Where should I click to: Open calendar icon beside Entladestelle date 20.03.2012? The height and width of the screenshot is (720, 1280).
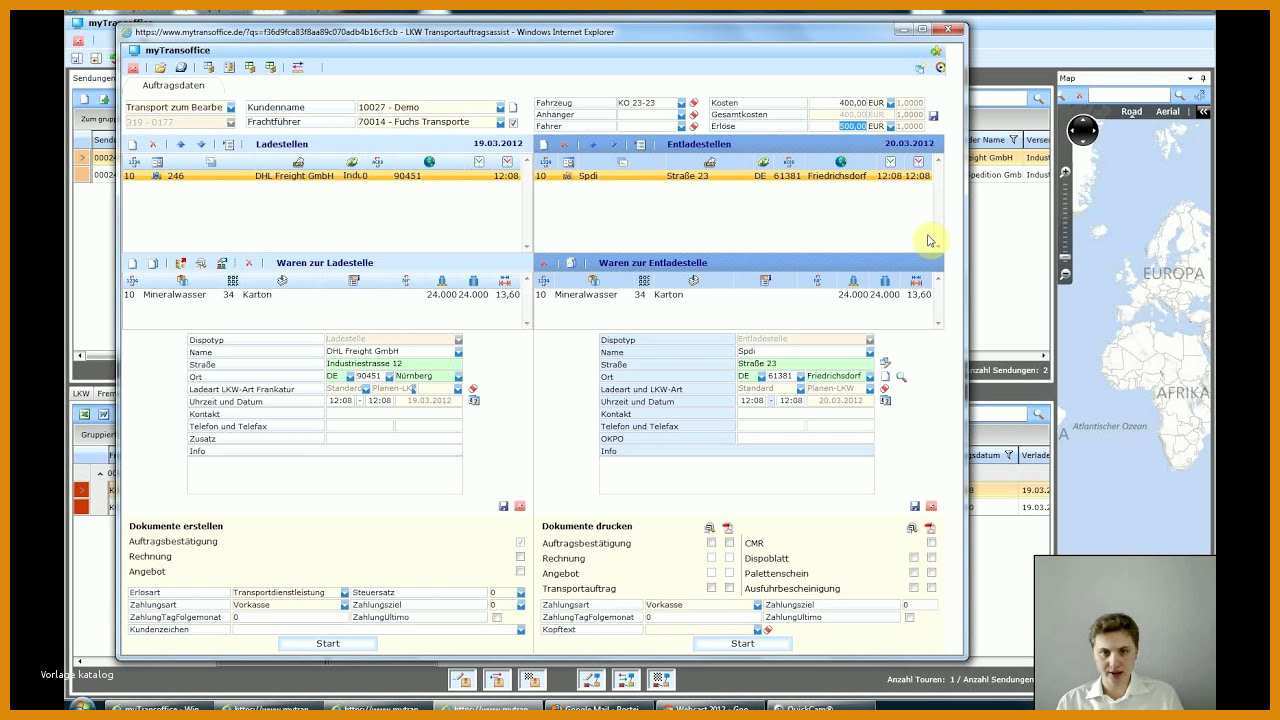tap(885, 400)
